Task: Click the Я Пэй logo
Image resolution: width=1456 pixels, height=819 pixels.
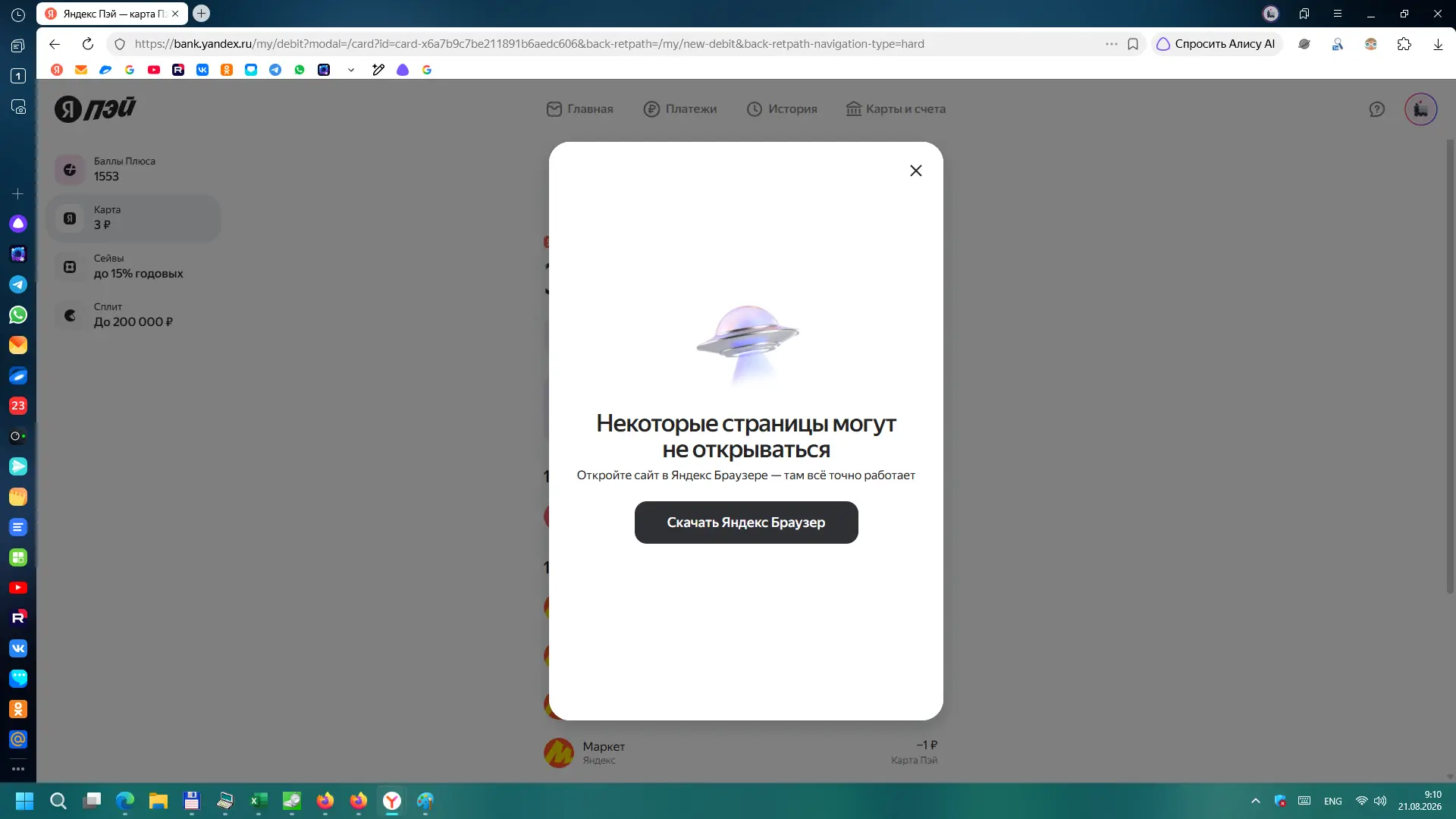Action: 96,108
